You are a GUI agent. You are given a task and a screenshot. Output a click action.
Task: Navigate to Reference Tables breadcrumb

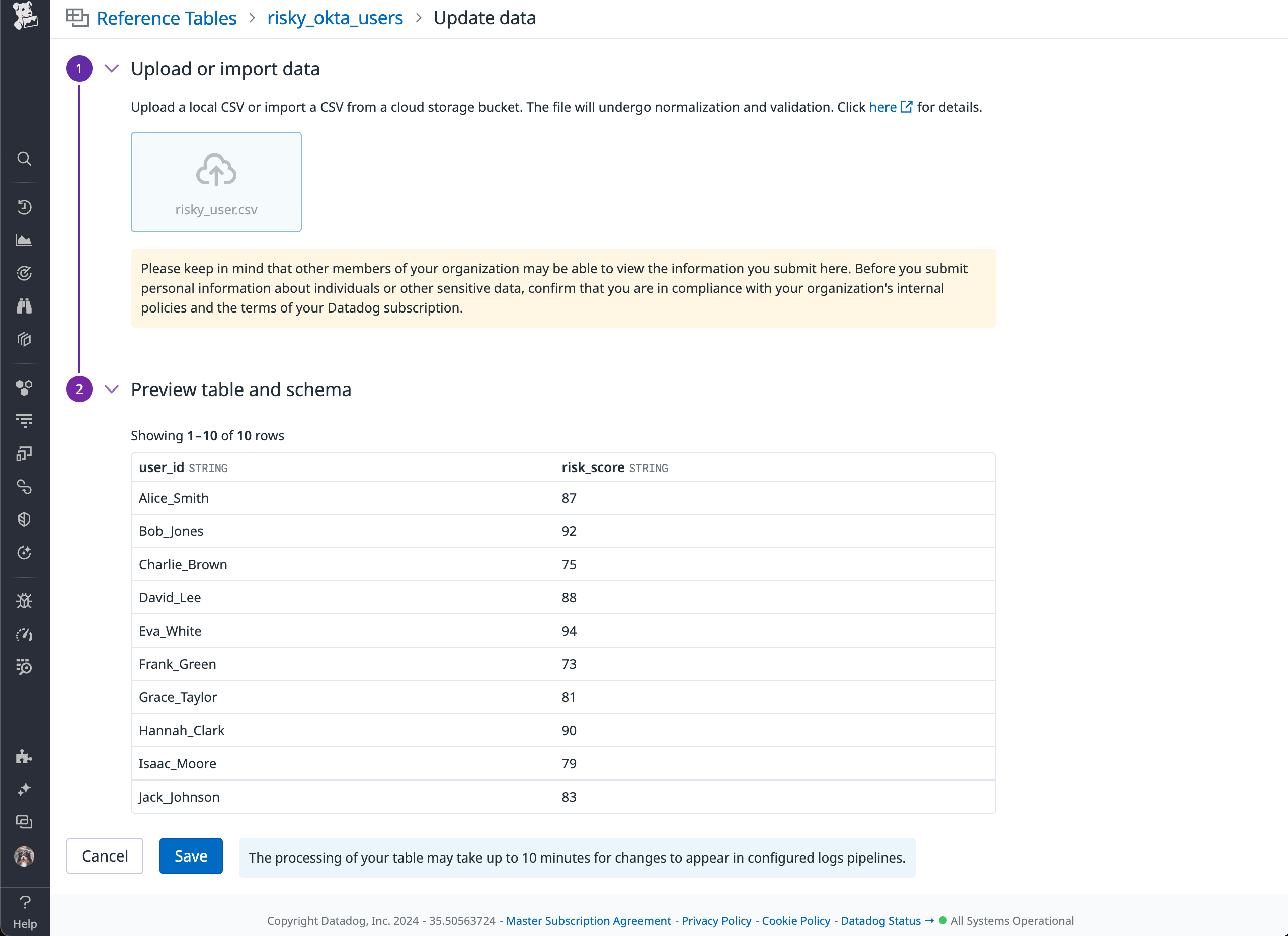167,18
